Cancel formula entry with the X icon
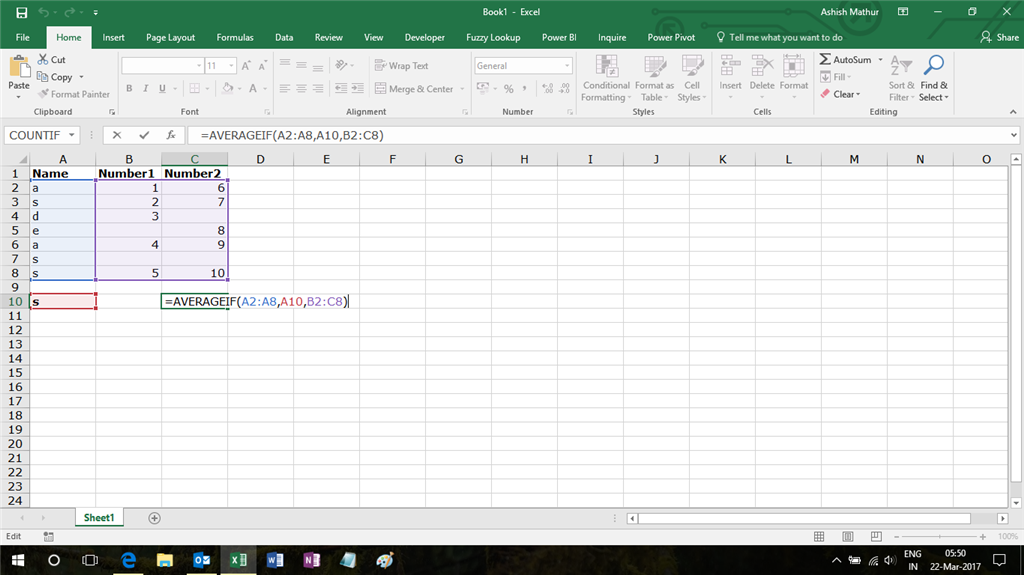Image resolution: width=1024 pixels, height=575 pixels. (117, 135)
